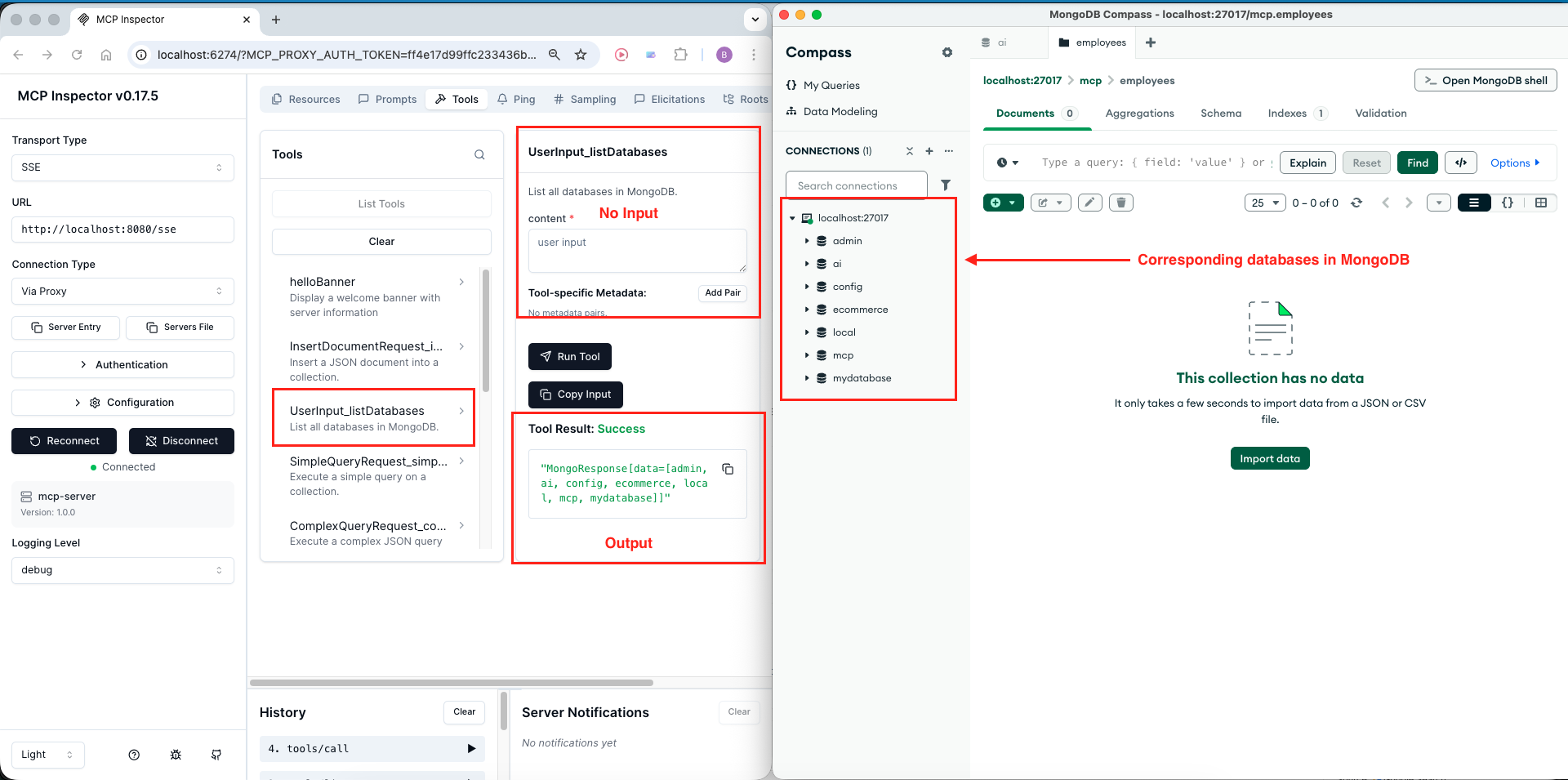Click the content user input text area

637,251
